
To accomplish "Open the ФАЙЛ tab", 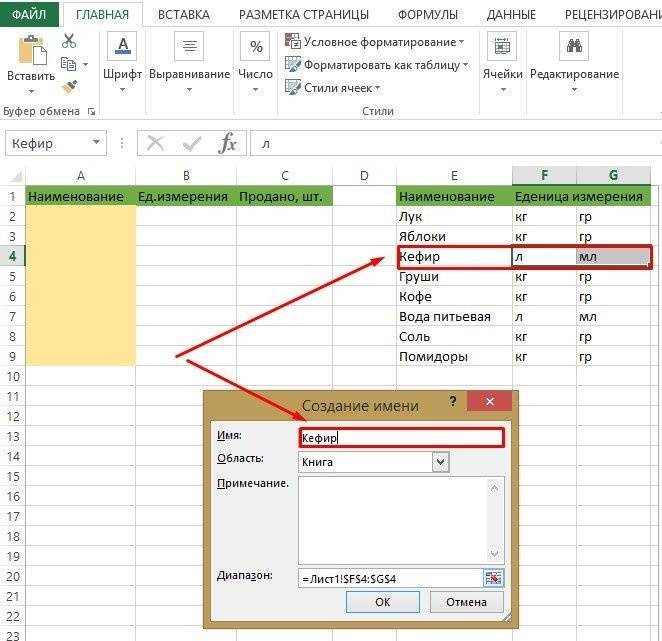I will click(x=29, y=14).
